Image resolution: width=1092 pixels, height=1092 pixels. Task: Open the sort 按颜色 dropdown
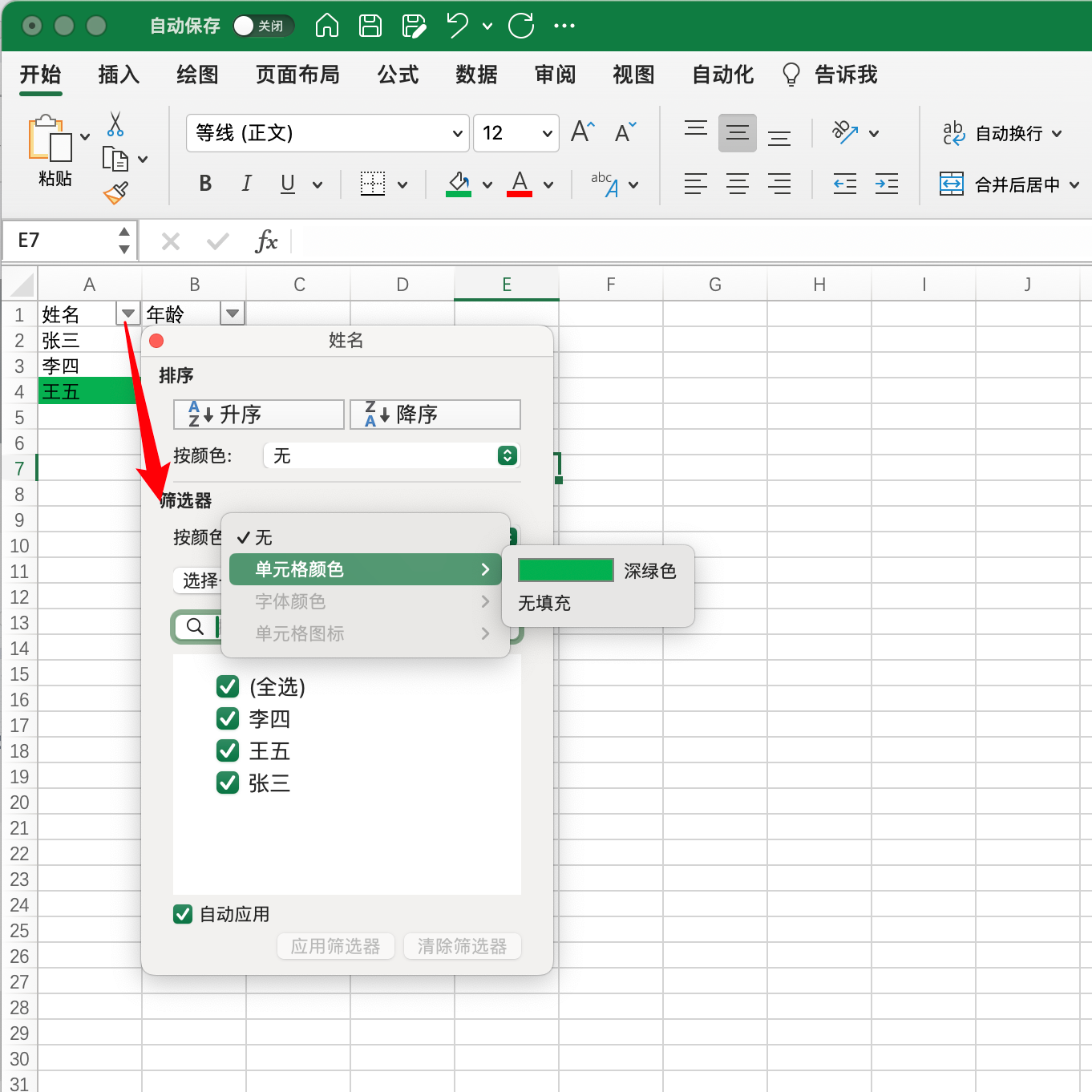click(x=507, y=456)
